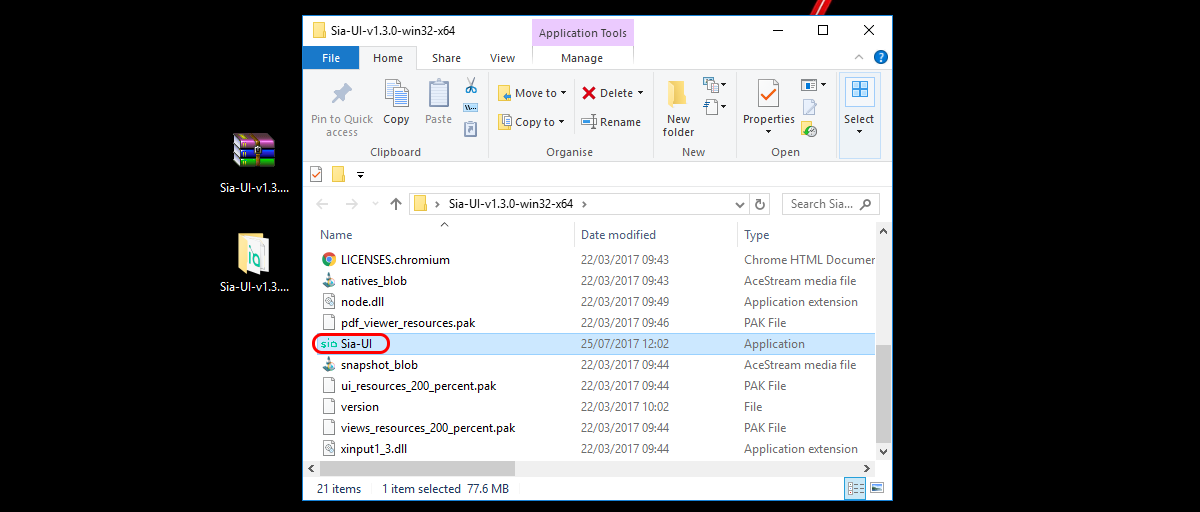Click the Pin to Quick access icon
Screen dimensions: 1200x512
click(x=342, y=94)
